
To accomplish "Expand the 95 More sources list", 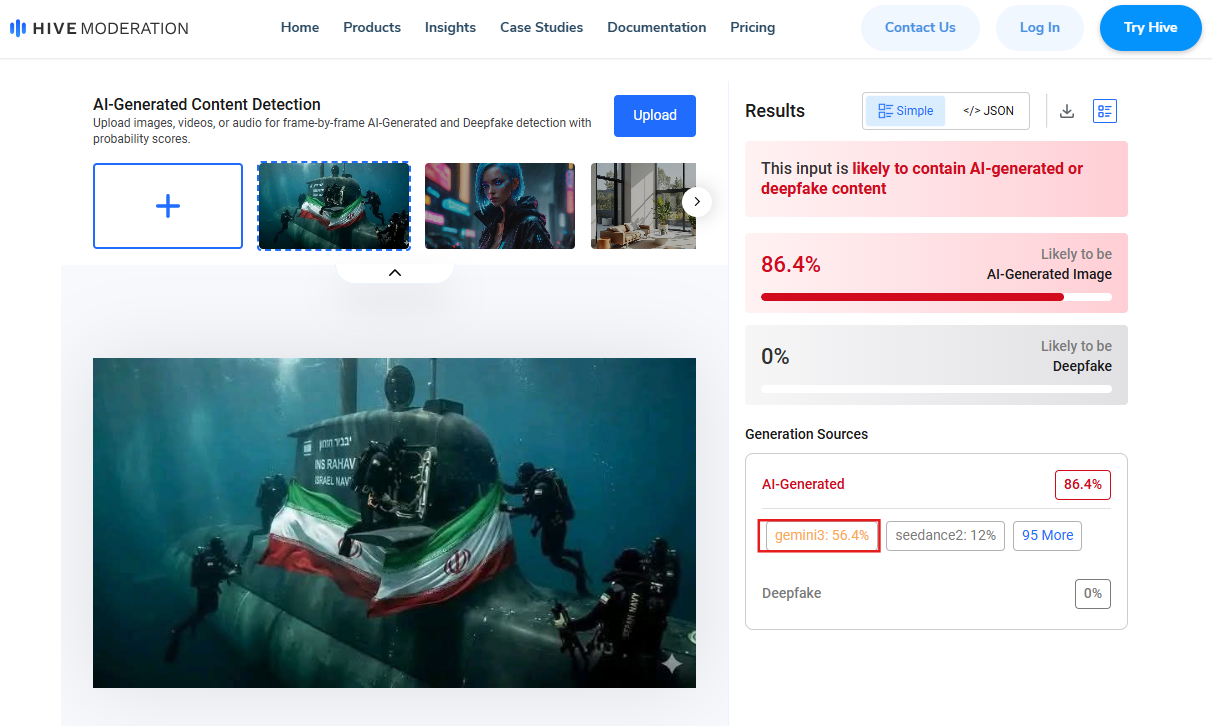I will (1047, 535).
